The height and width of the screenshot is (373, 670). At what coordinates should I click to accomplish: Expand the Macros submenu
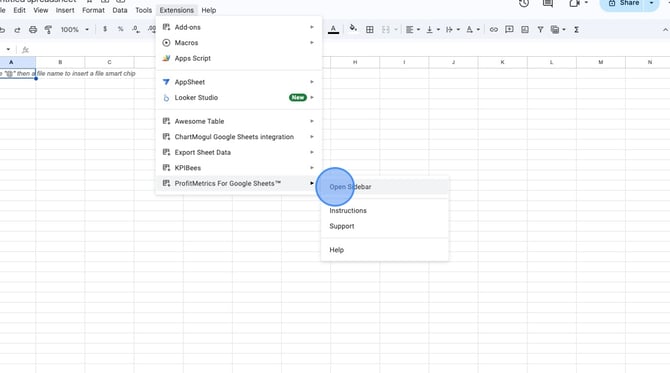[x=238, y=43]
